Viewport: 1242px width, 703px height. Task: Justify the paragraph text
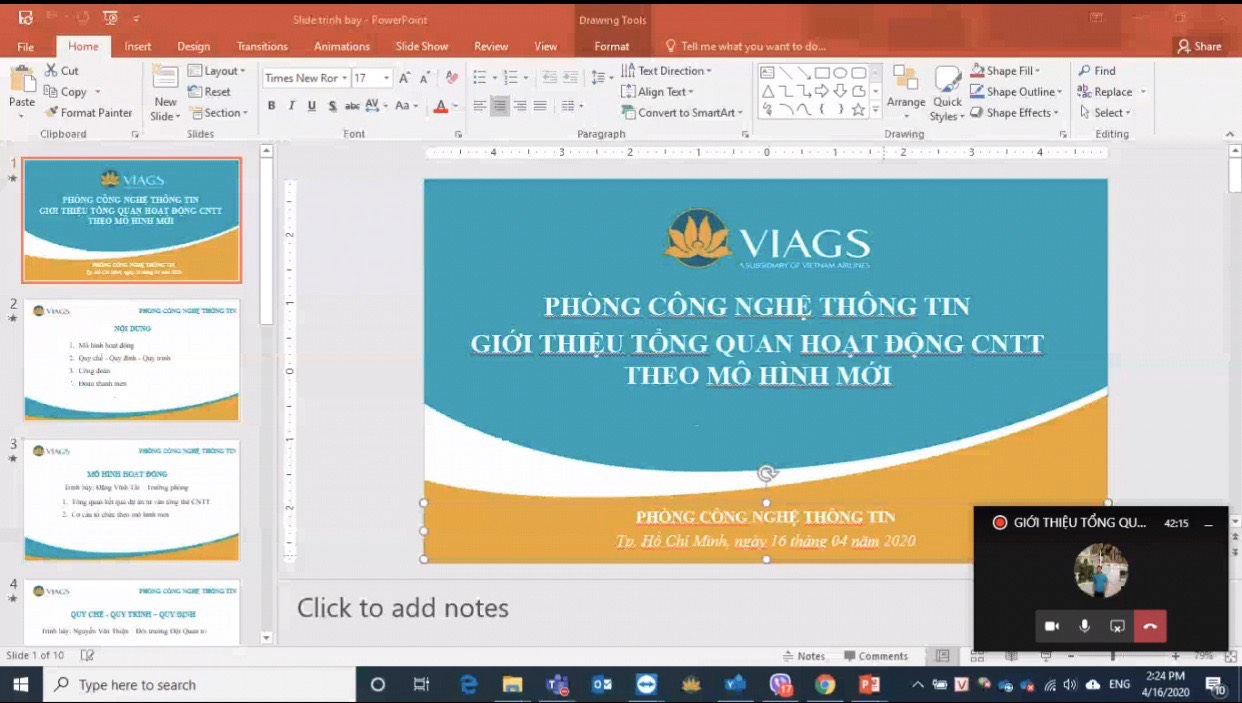coord(541,106)
